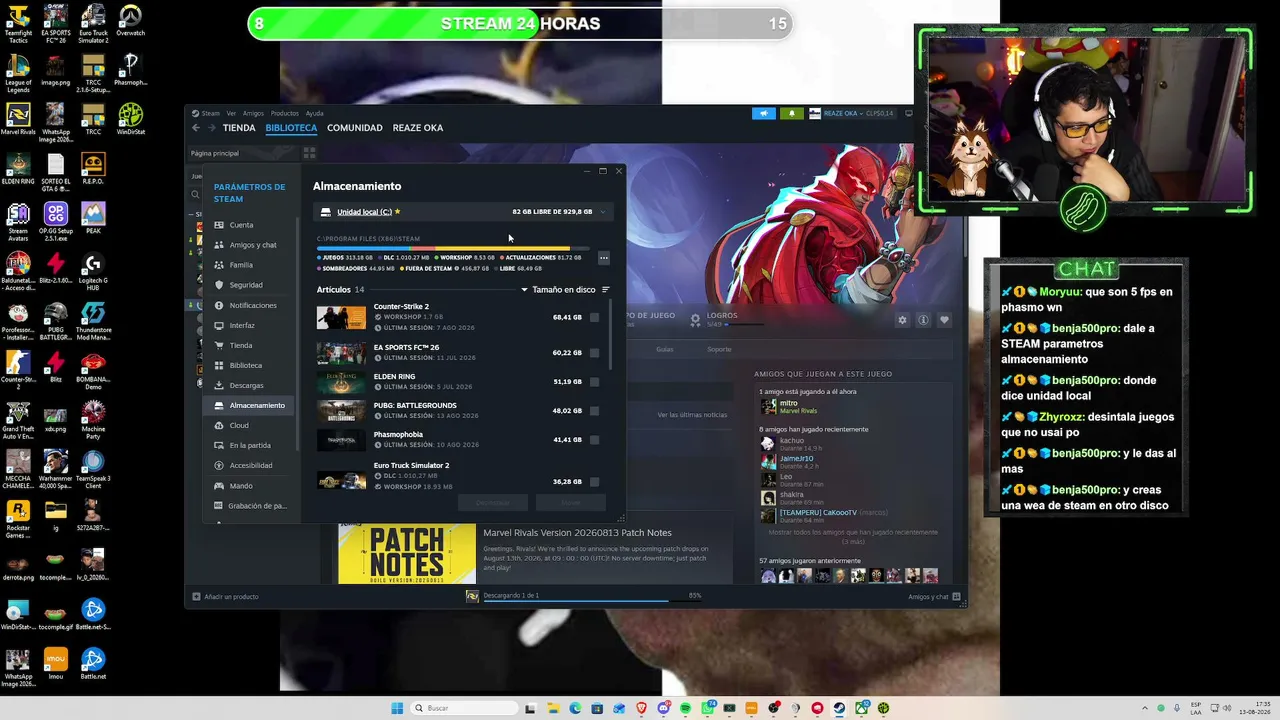Click the Steam back navigation arrow
The width and height of the screenshot is (1280, 720).
196,128
